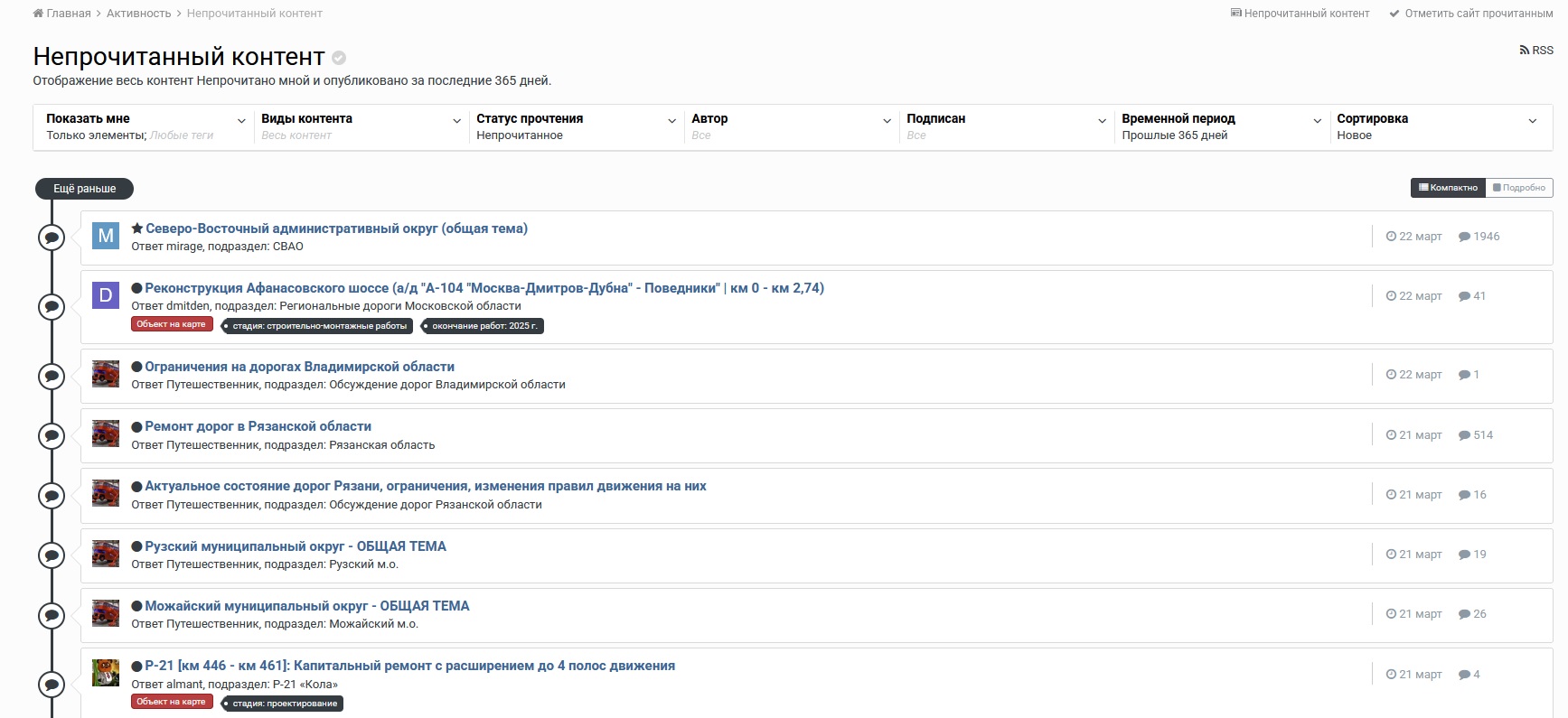Expand the Подписан filter
This screenshot has height=718, width=1568.
coord(1005,126)
